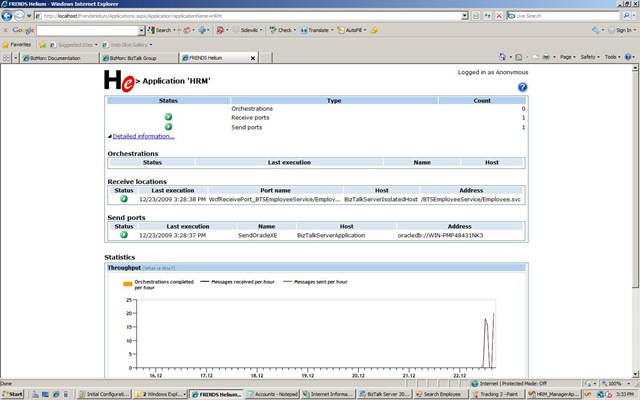Click the vertical scrollbar down arrow
This screenshot has width=640, height=400.
tap(635, 374)
